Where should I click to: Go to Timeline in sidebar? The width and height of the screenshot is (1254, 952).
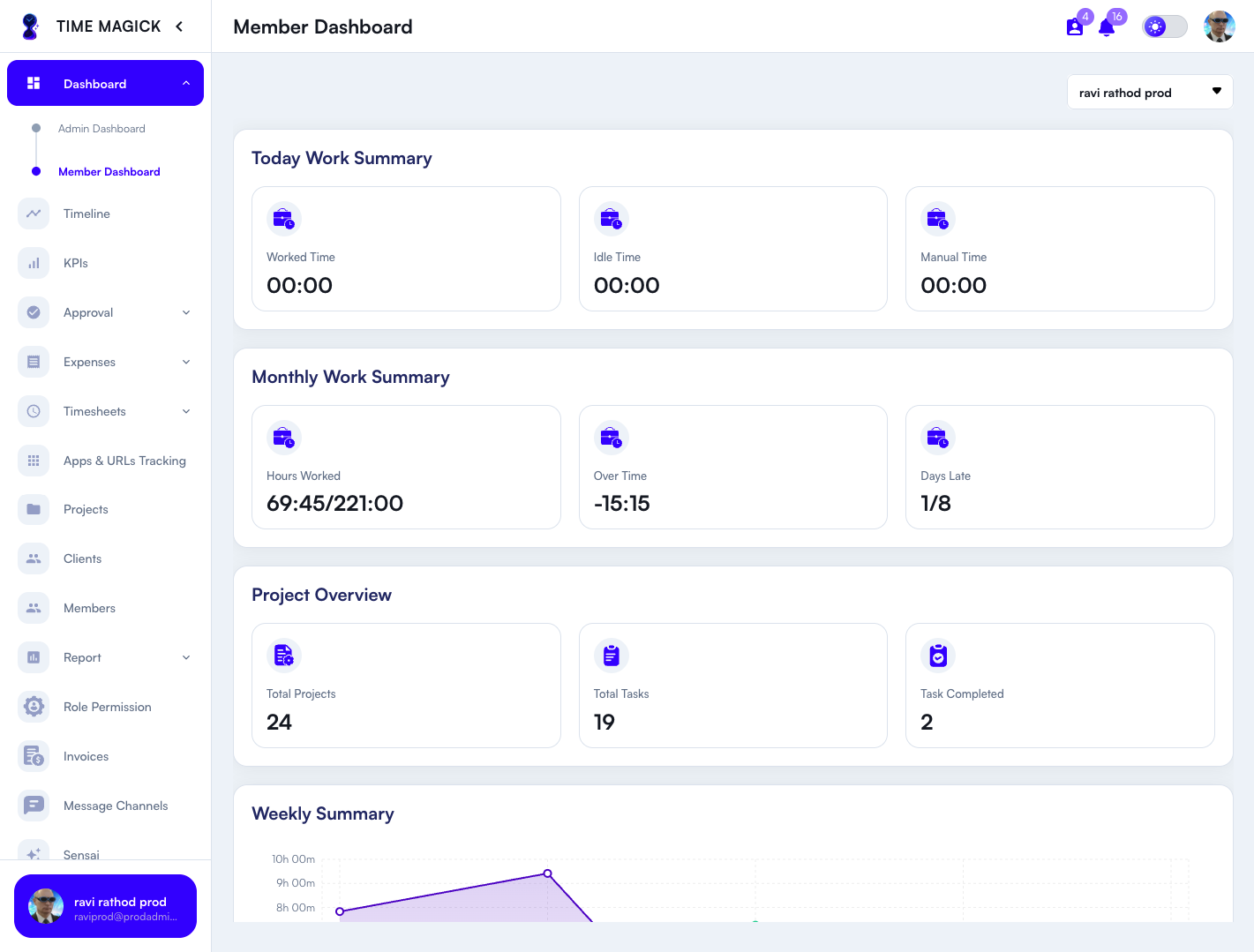[86, 214]
